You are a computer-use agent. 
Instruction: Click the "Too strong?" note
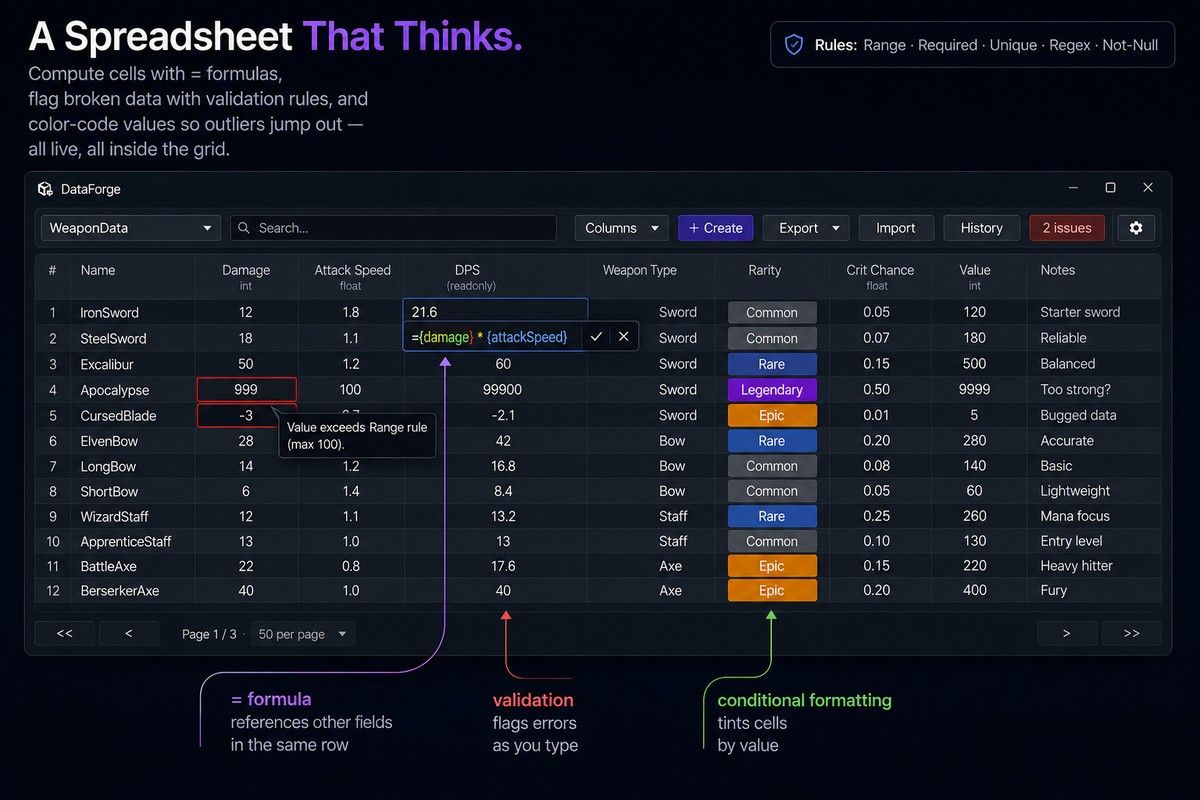coord(1075,390)
